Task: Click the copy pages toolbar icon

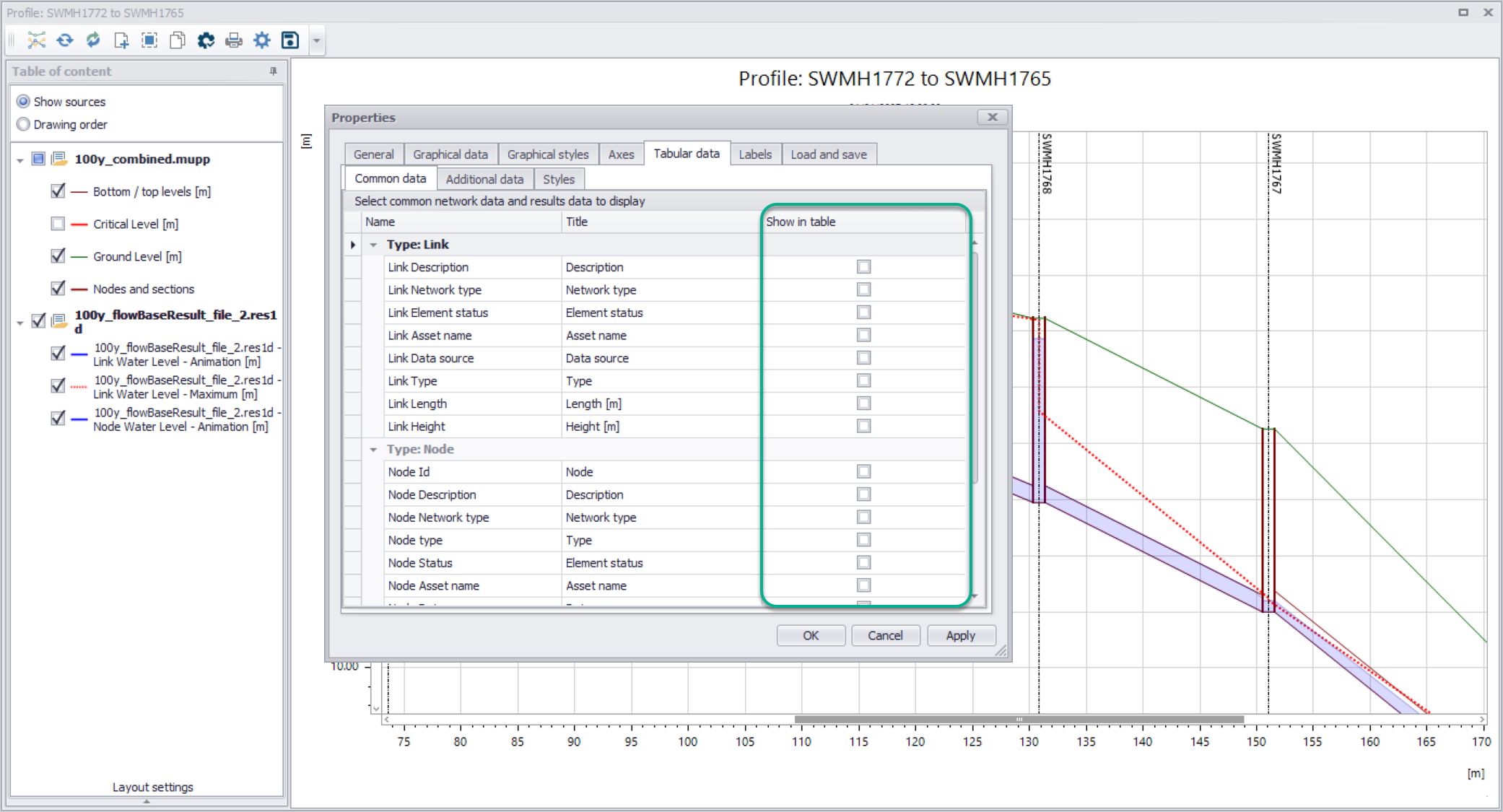Action: coord(178,40)
